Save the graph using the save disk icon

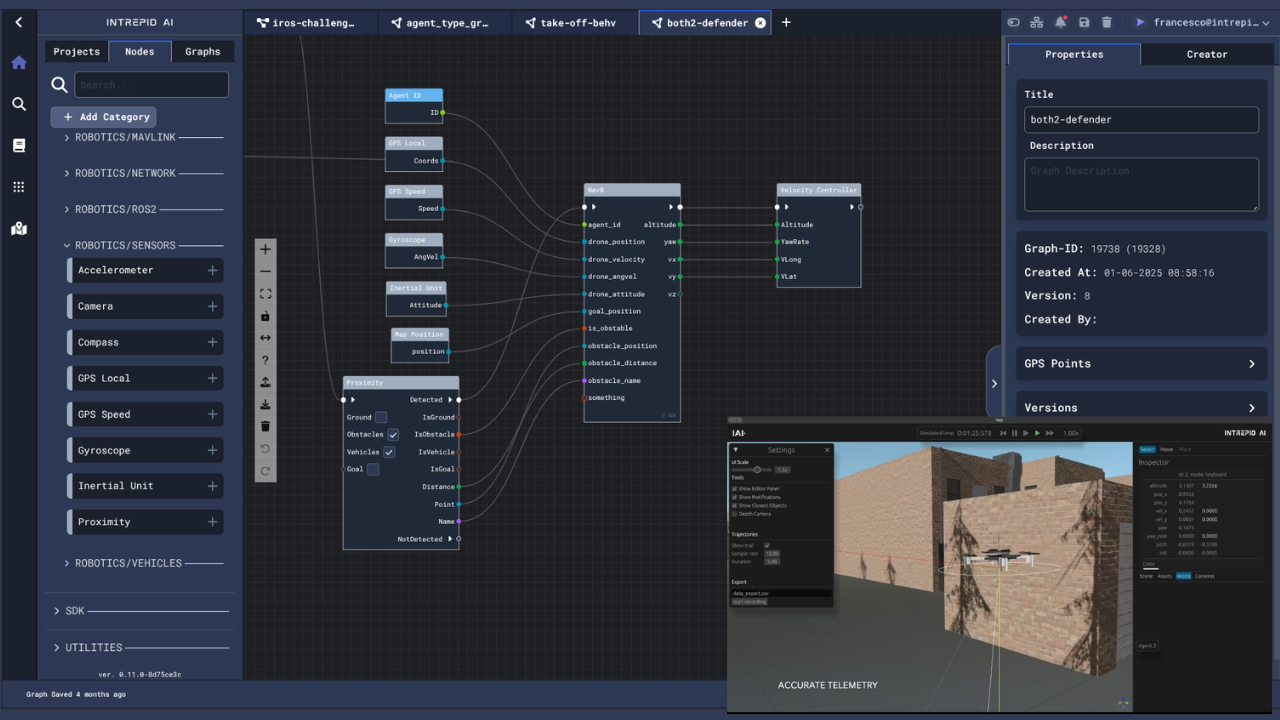tap(1084, 21)
